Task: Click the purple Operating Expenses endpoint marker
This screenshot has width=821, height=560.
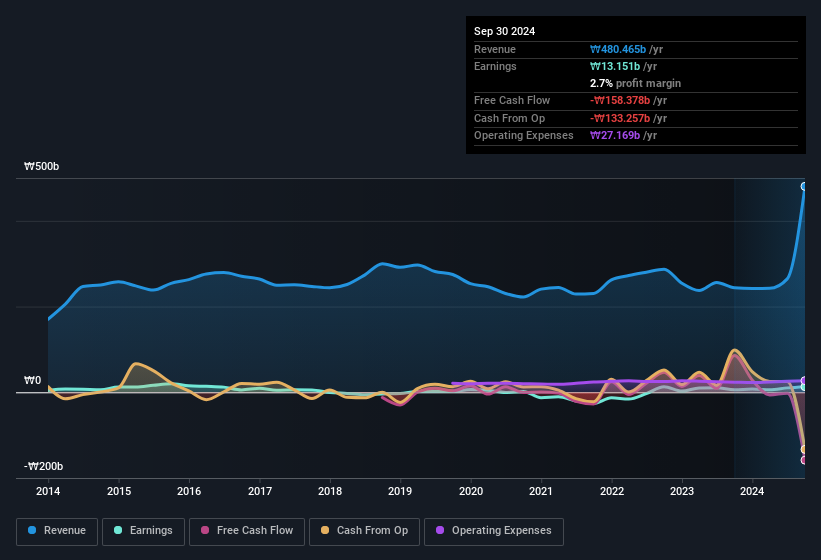Action: coord(804,380)
